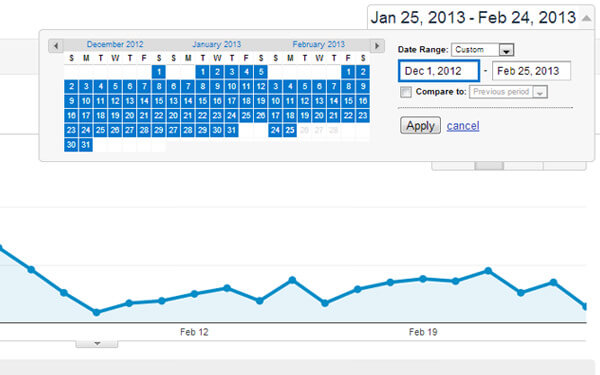Pick December 31 in the calendar
Image resolution: width=600 pixels, height=375 pixels.
[86, 145]
